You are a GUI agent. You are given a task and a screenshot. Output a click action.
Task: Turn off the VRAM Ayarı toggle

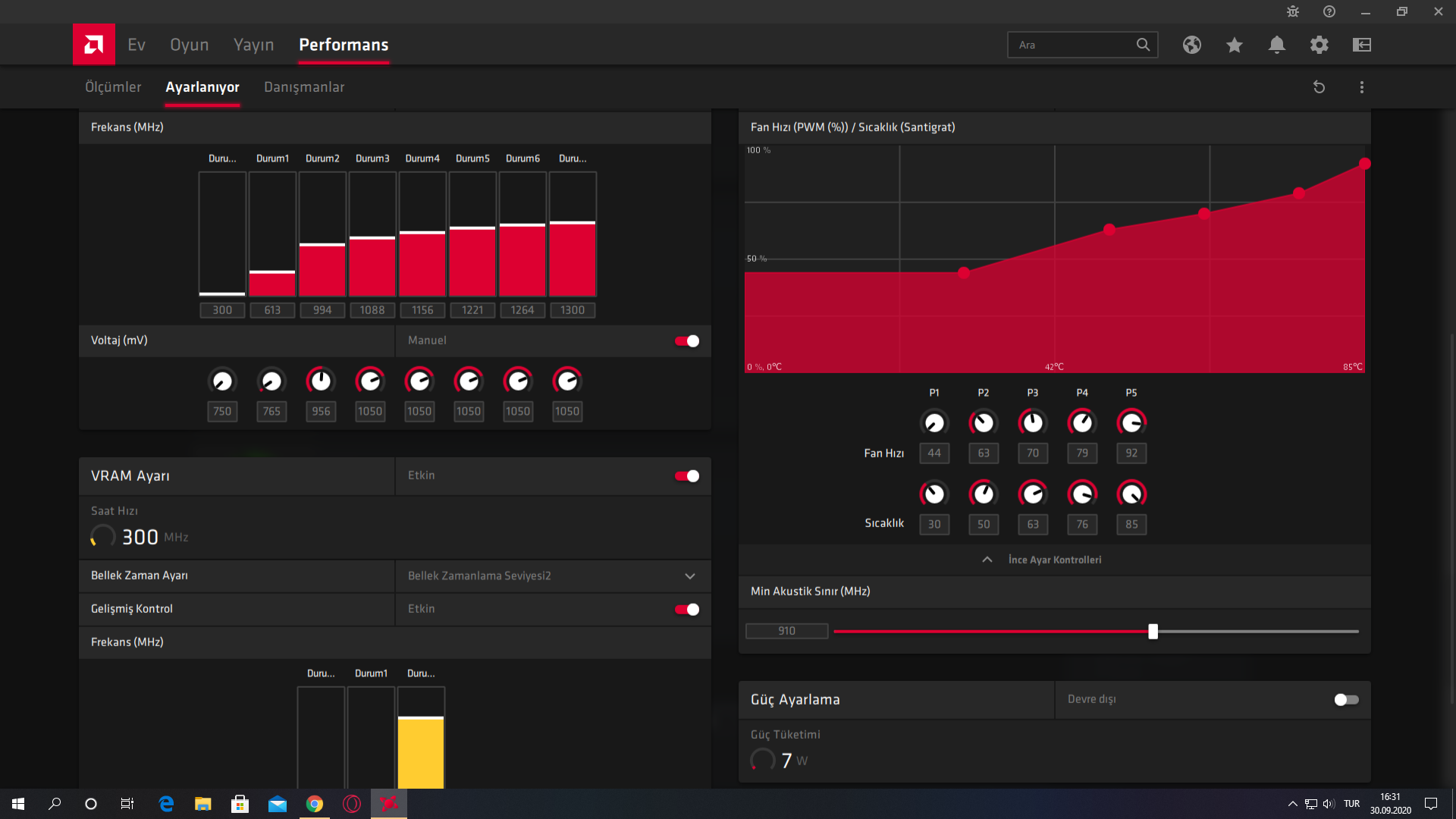[x=687, y=476]
